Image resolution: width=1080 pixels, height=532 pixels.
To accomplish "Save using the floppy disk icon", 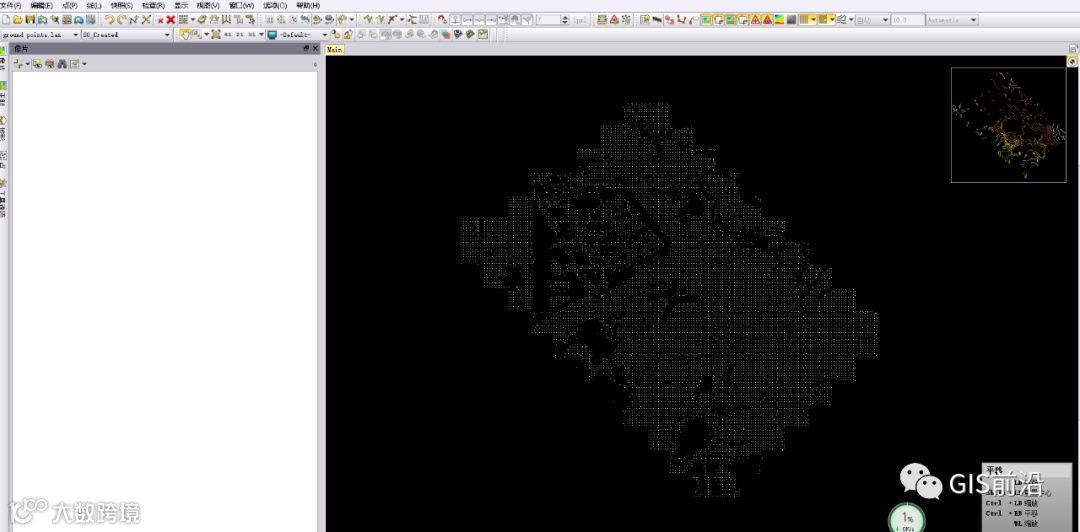I will click(30, 20).
